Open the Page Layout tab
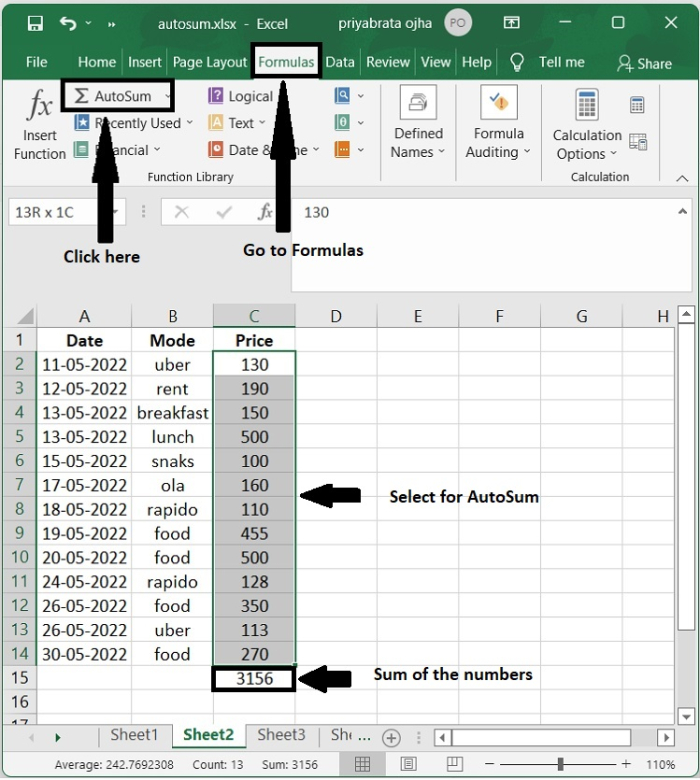 (209, 62)
